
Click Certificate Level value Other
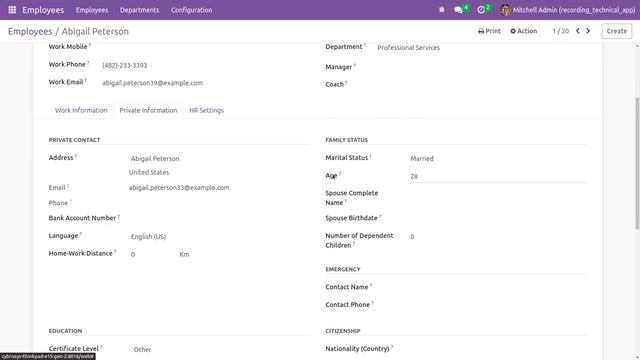[x=142, y=350]
